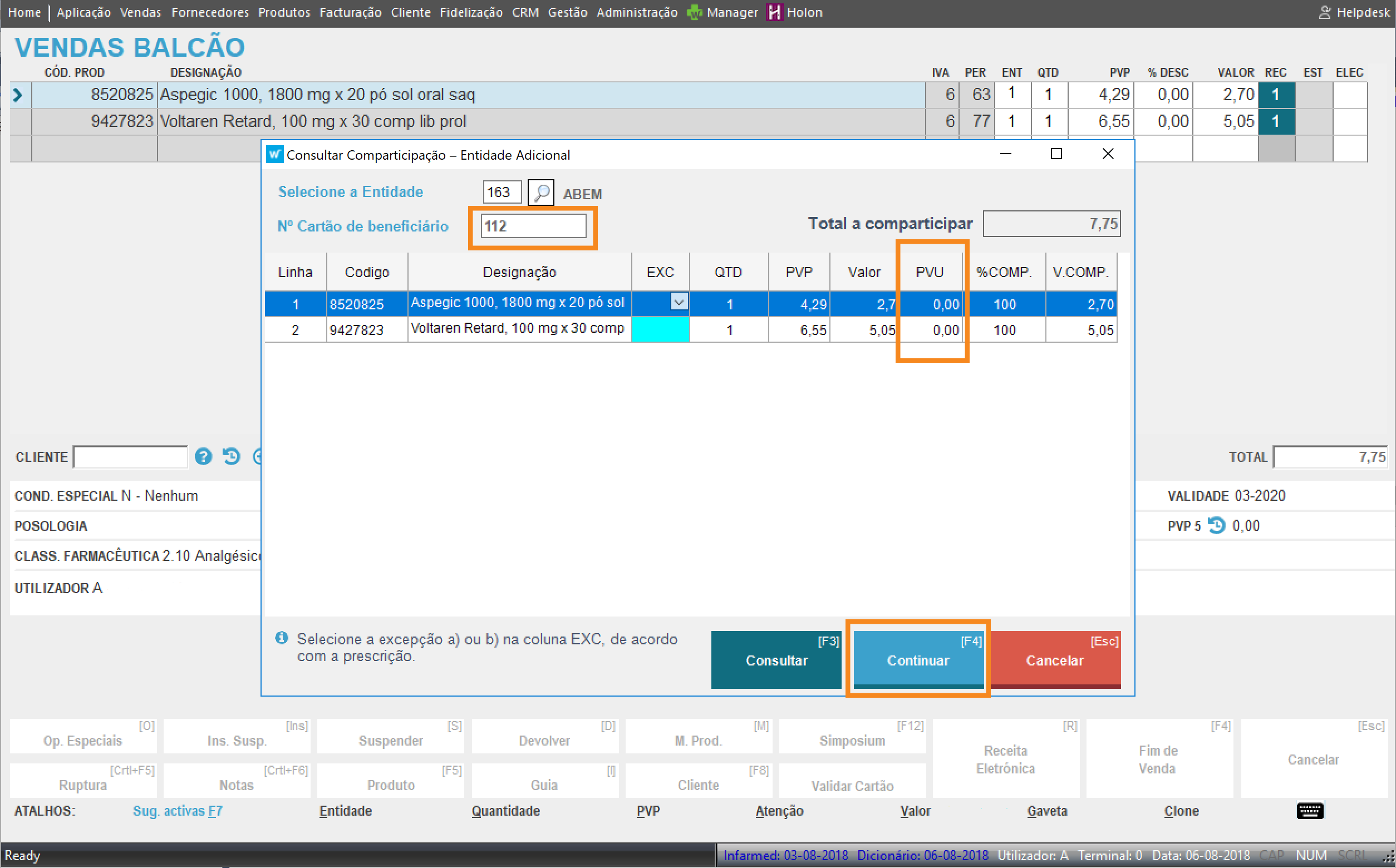The image size is (1396, 868).
Task: Click the client help question mark icon
Action: tap(203, 456)
